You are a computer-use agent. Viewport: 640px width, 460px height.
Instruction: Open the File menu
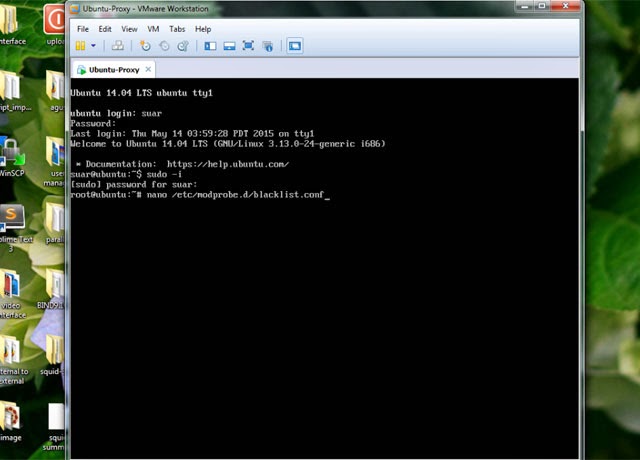83,29
